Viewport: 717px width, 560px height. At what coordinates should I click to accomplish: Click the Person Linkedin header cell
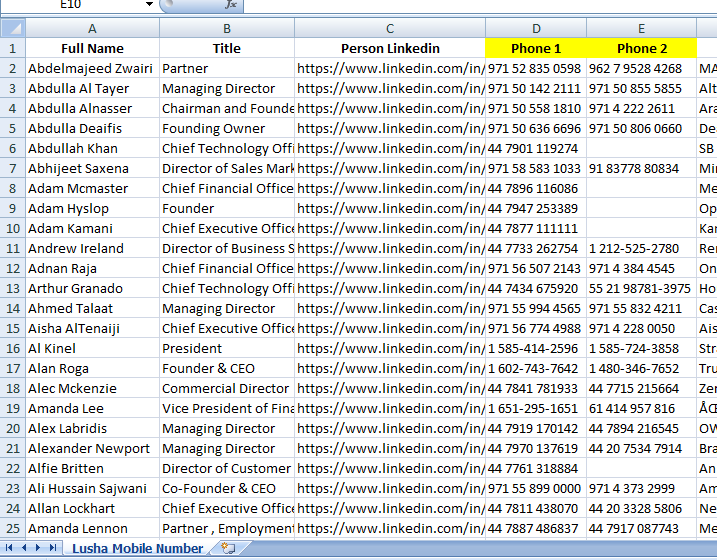tap(390, 48)
